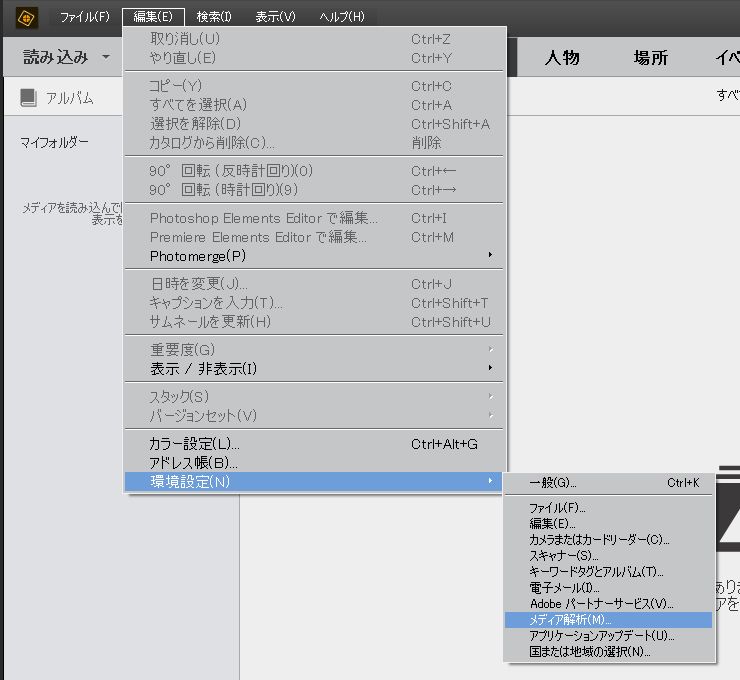Image resolution: width=740 pixels, height=680 pixels.
Task: Click the 取り消し(U) undo entry
Action: tap(314, 39)
